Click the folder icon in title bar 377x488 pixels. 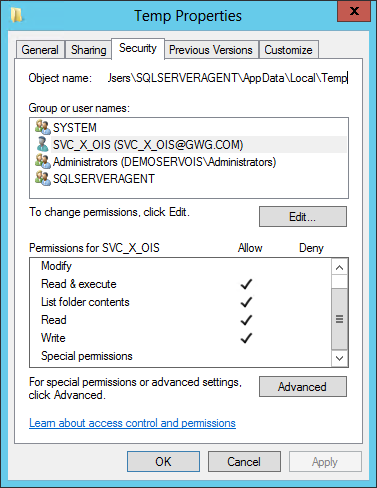pos(16,15)
